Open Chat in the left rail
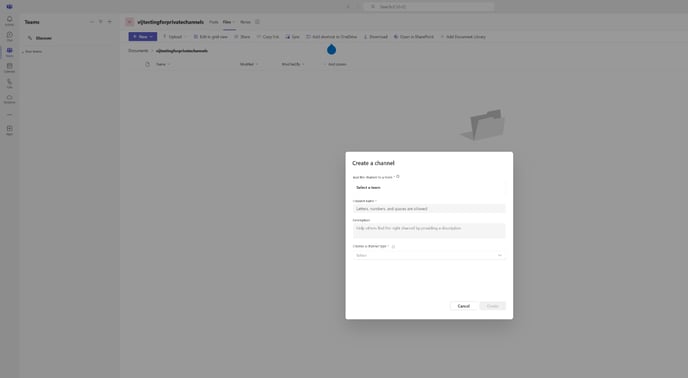This screenshot has height=378, width=688. [x=9, y=36]
